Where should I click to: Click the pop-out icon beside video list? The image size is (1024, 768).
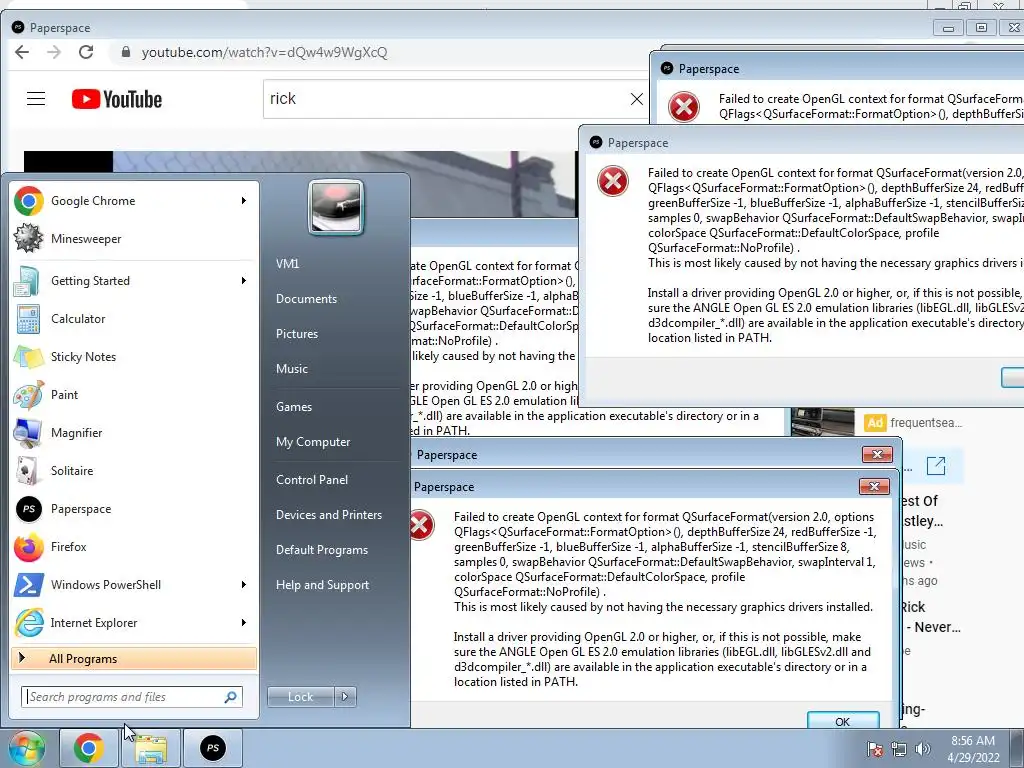[x=936, y=466]
